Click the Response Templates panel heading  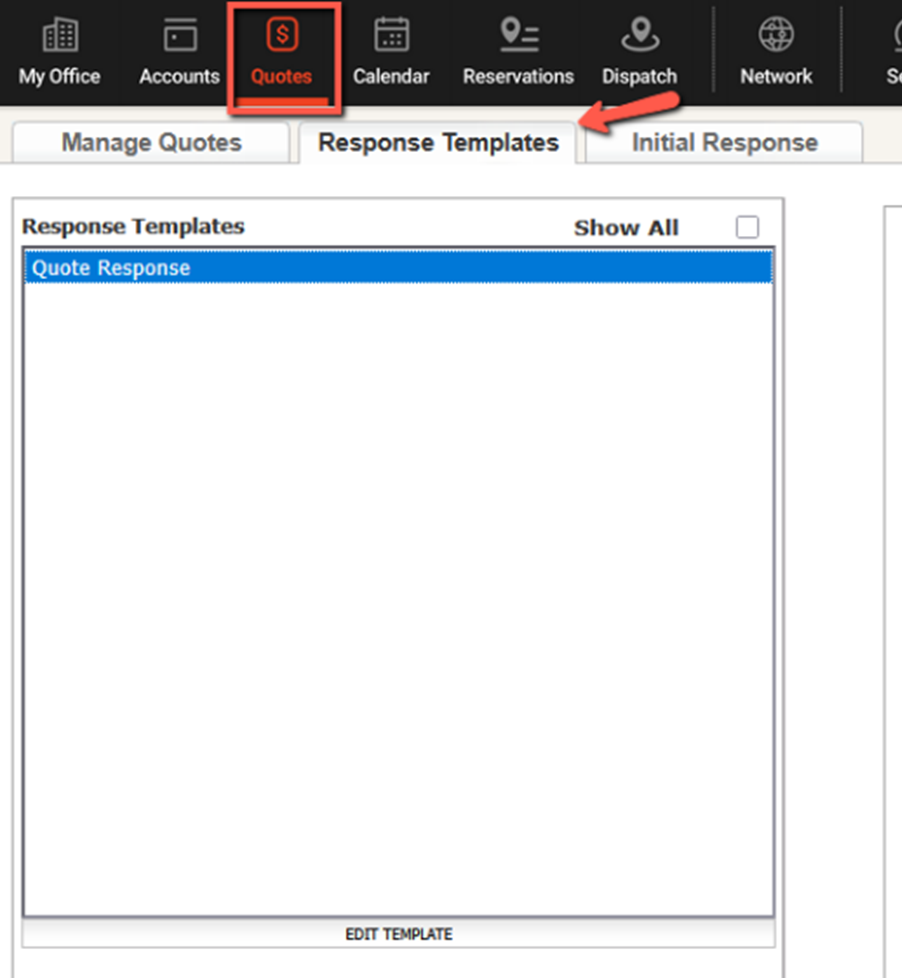coord(133,227)
